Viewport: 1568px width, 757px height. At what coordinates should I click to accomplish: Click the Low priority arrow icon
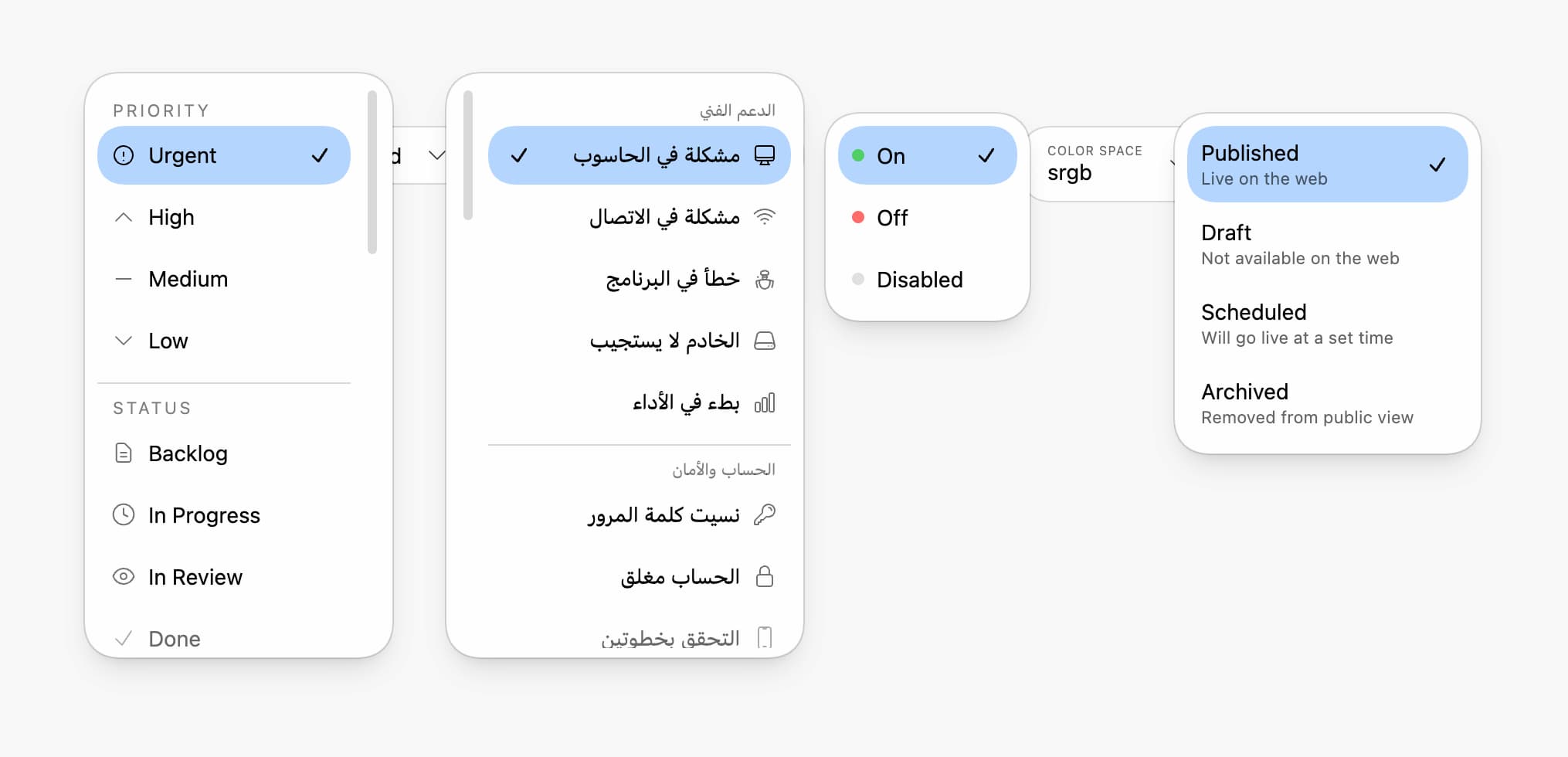124,341
